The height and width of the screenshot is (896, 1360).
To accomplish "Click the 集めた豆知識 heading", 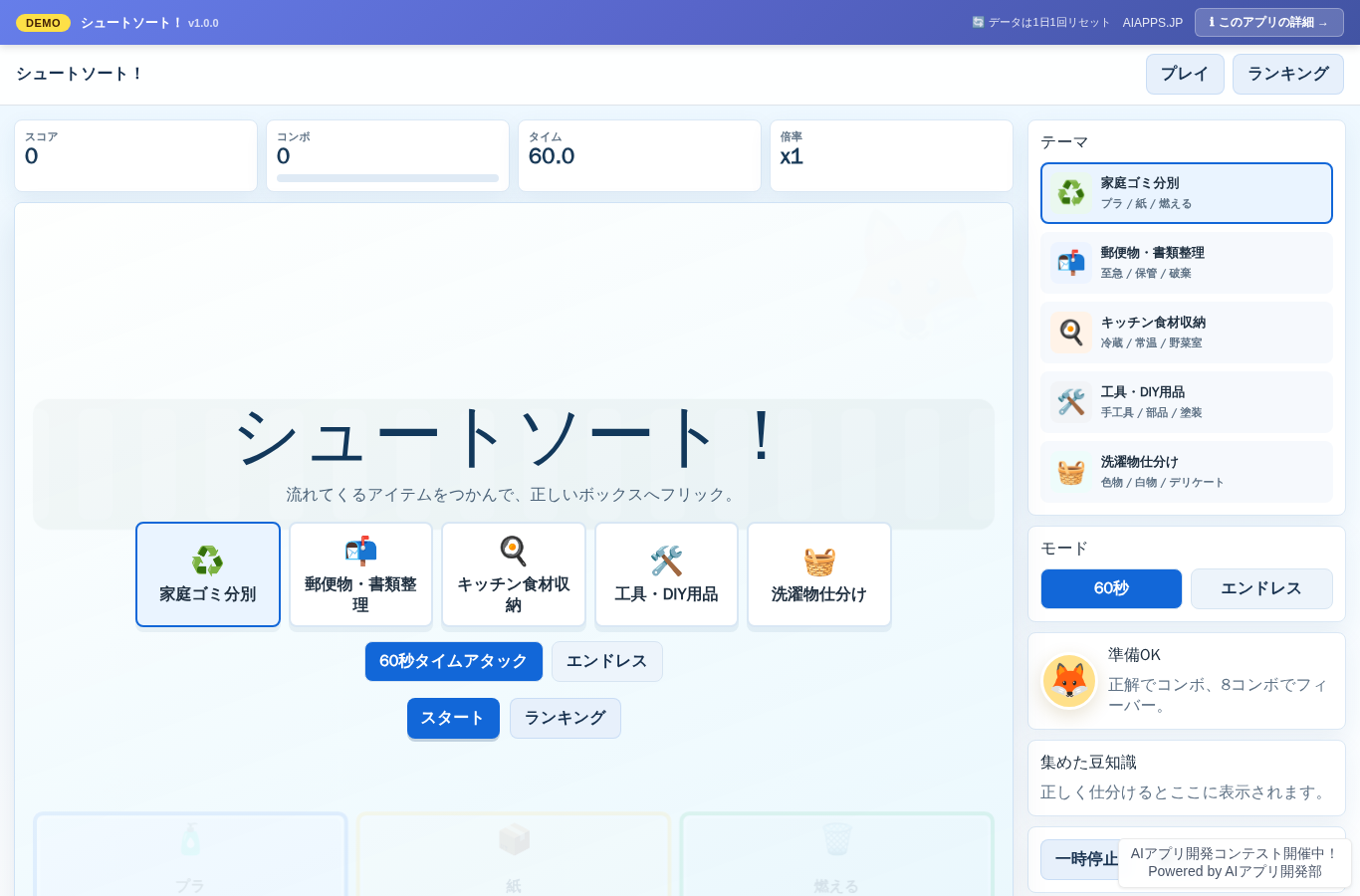I will 1088,763.
